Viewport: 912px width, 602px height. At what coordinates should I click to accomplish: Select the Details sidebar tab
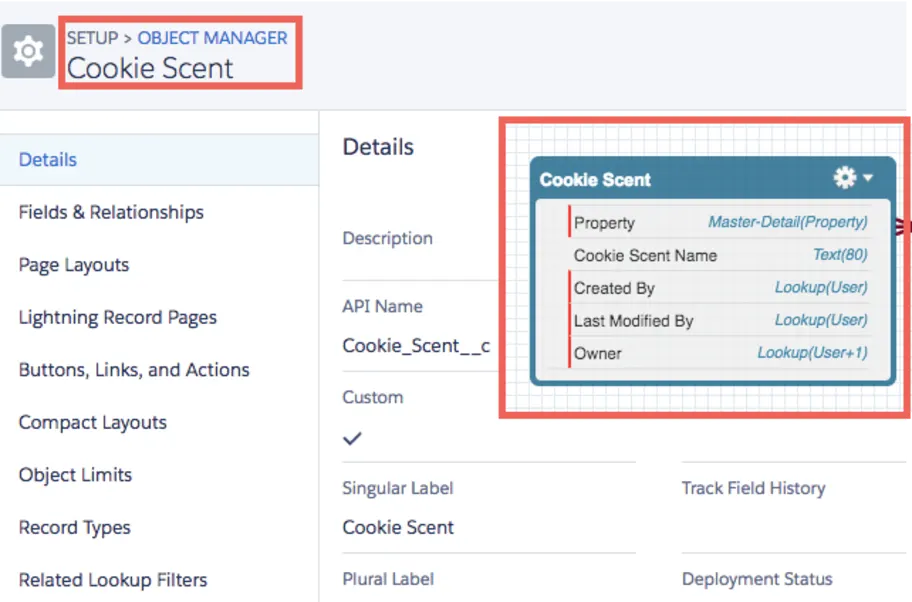pos(159,160)
